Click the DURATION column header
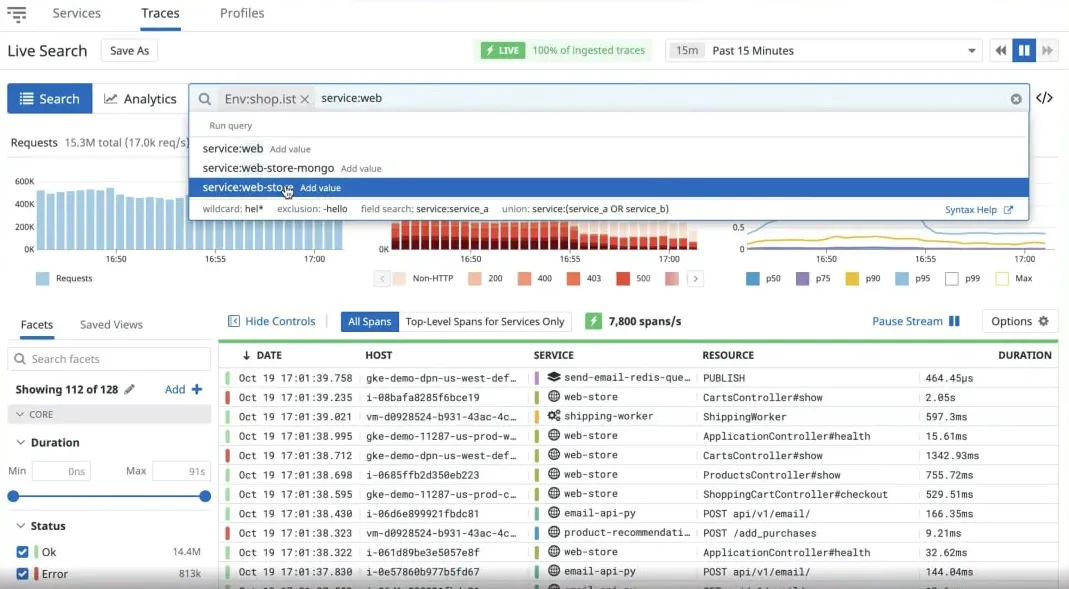The image size is (1069, 589). [1025, 355]
